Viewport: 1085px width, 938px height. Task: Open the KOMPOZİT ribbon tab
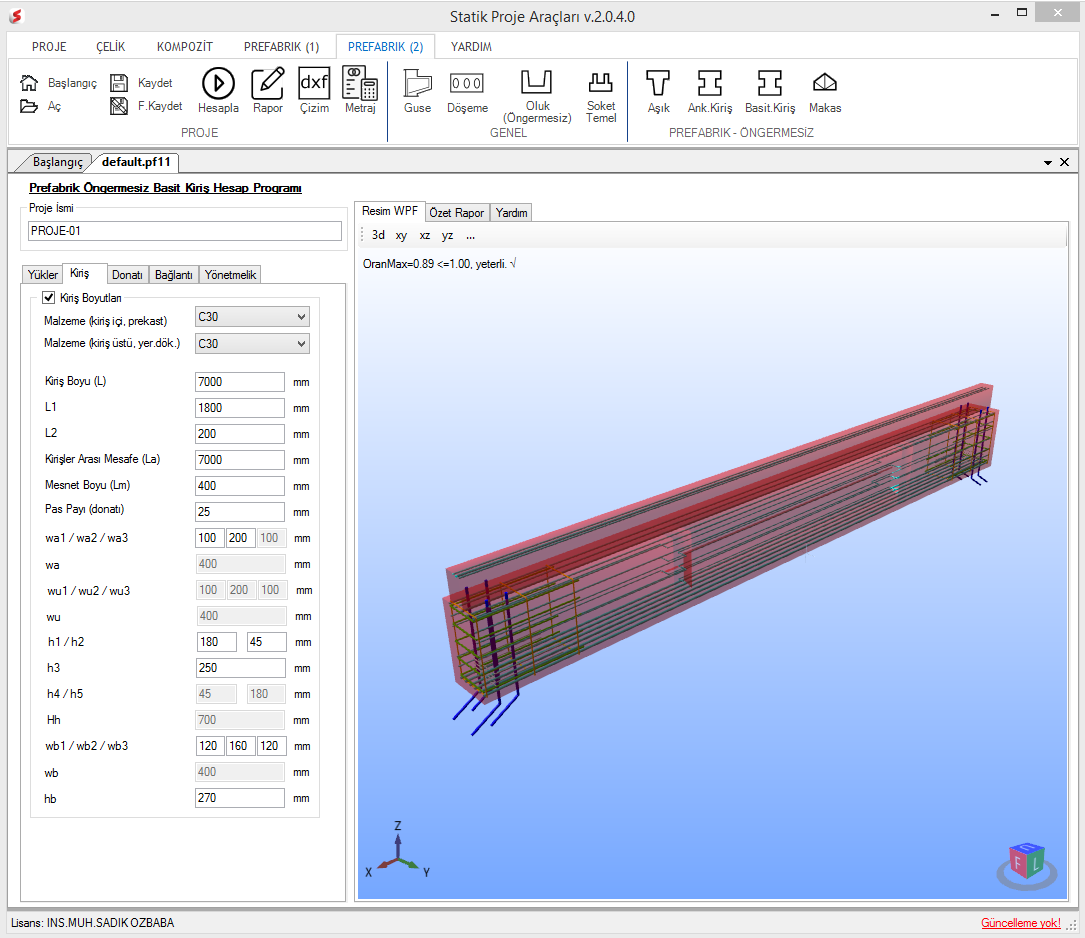[185, 47]
